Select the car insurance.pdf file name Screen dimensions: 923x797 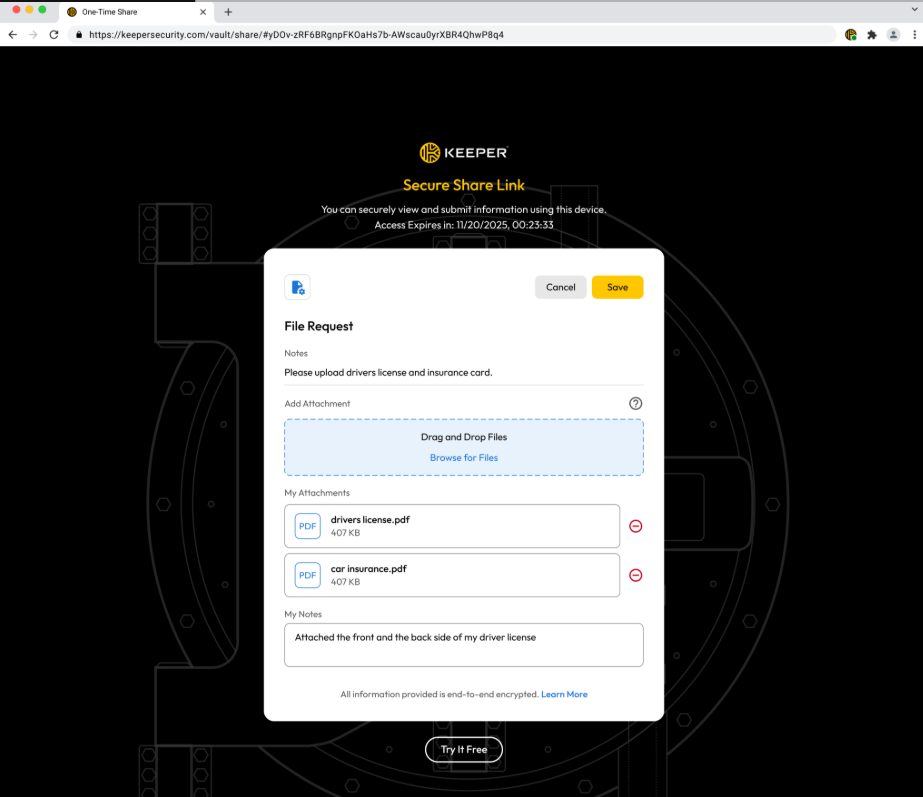tap(368, 569)
